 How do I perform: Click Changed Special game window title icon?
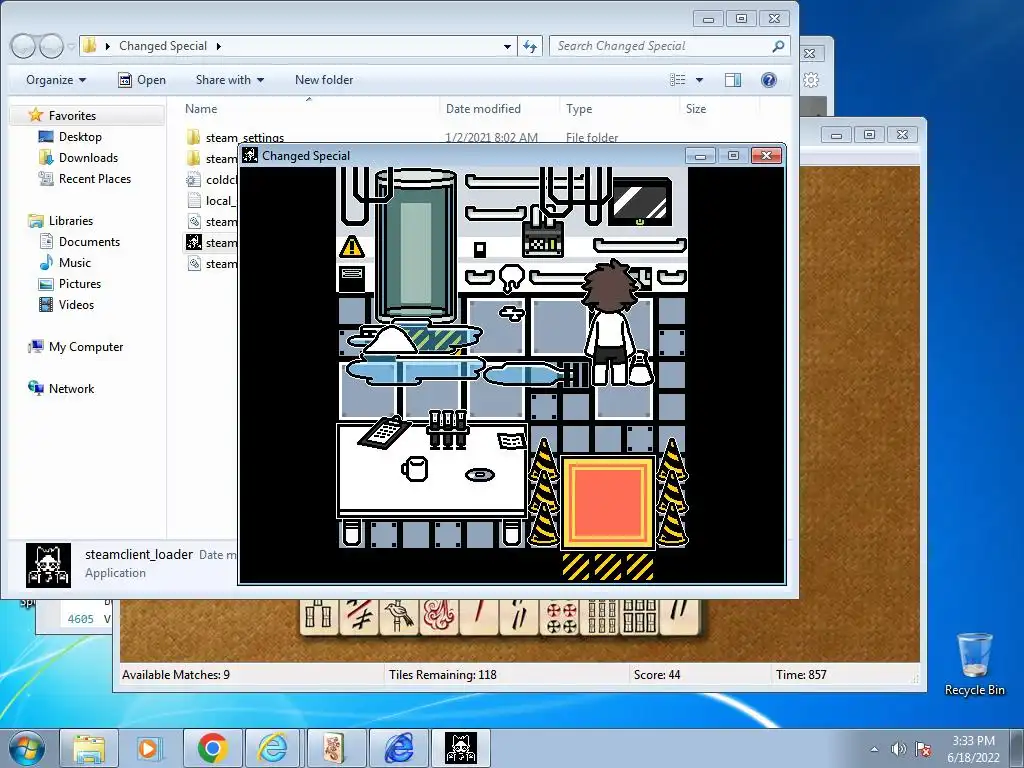coord(250,155)
